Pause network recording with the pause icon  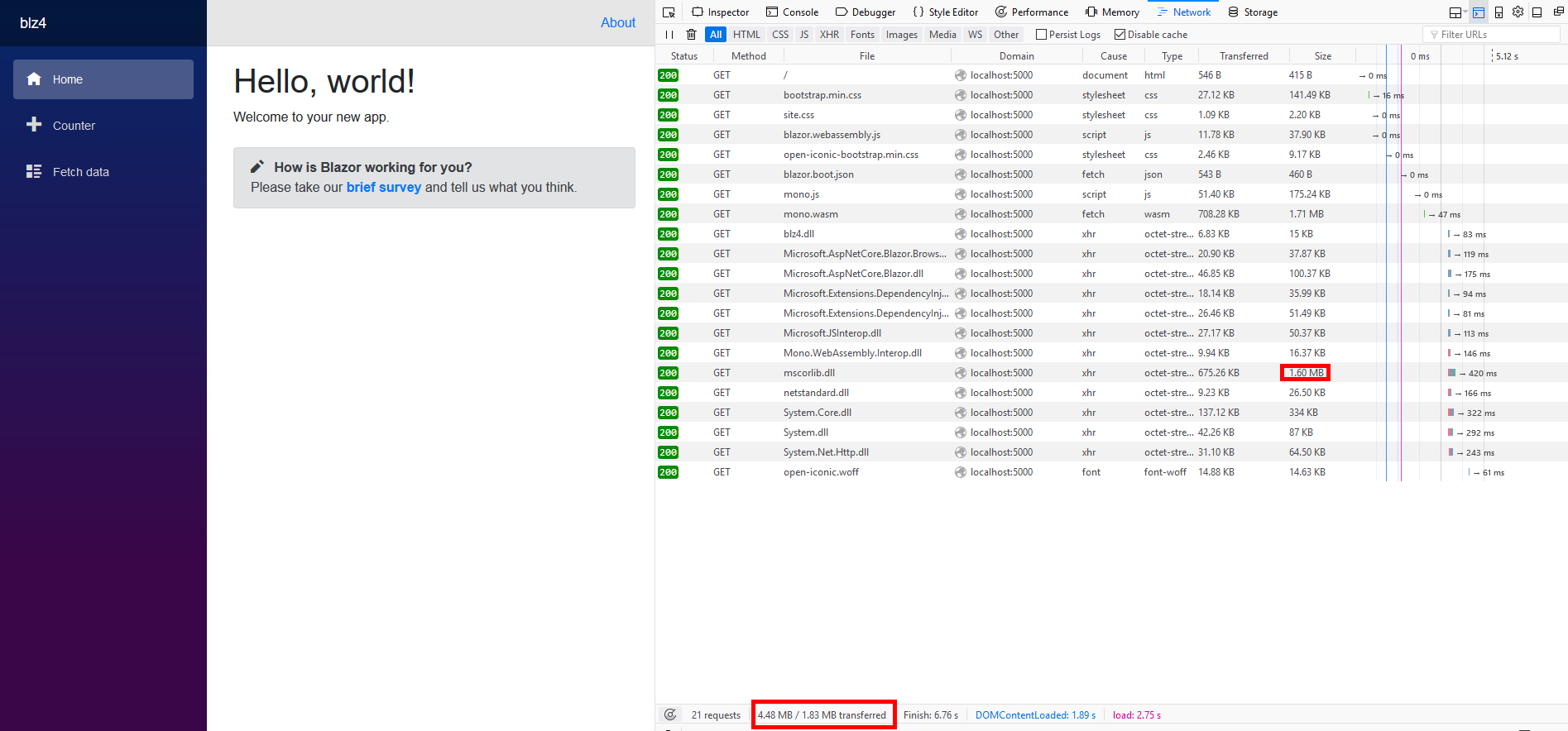tap(669, 35)
